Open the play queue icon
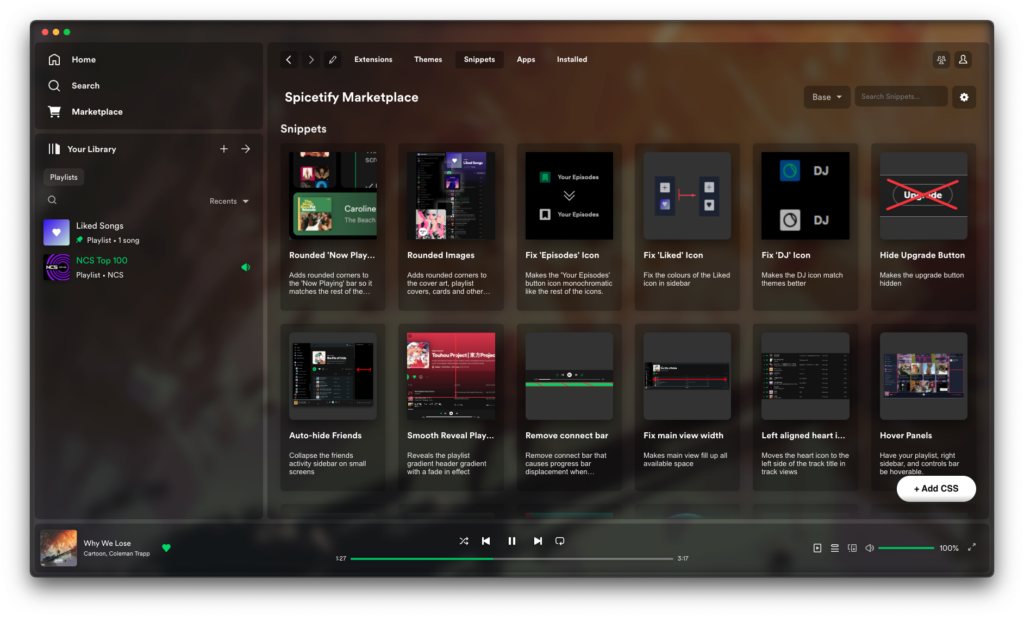 point(835,548)
